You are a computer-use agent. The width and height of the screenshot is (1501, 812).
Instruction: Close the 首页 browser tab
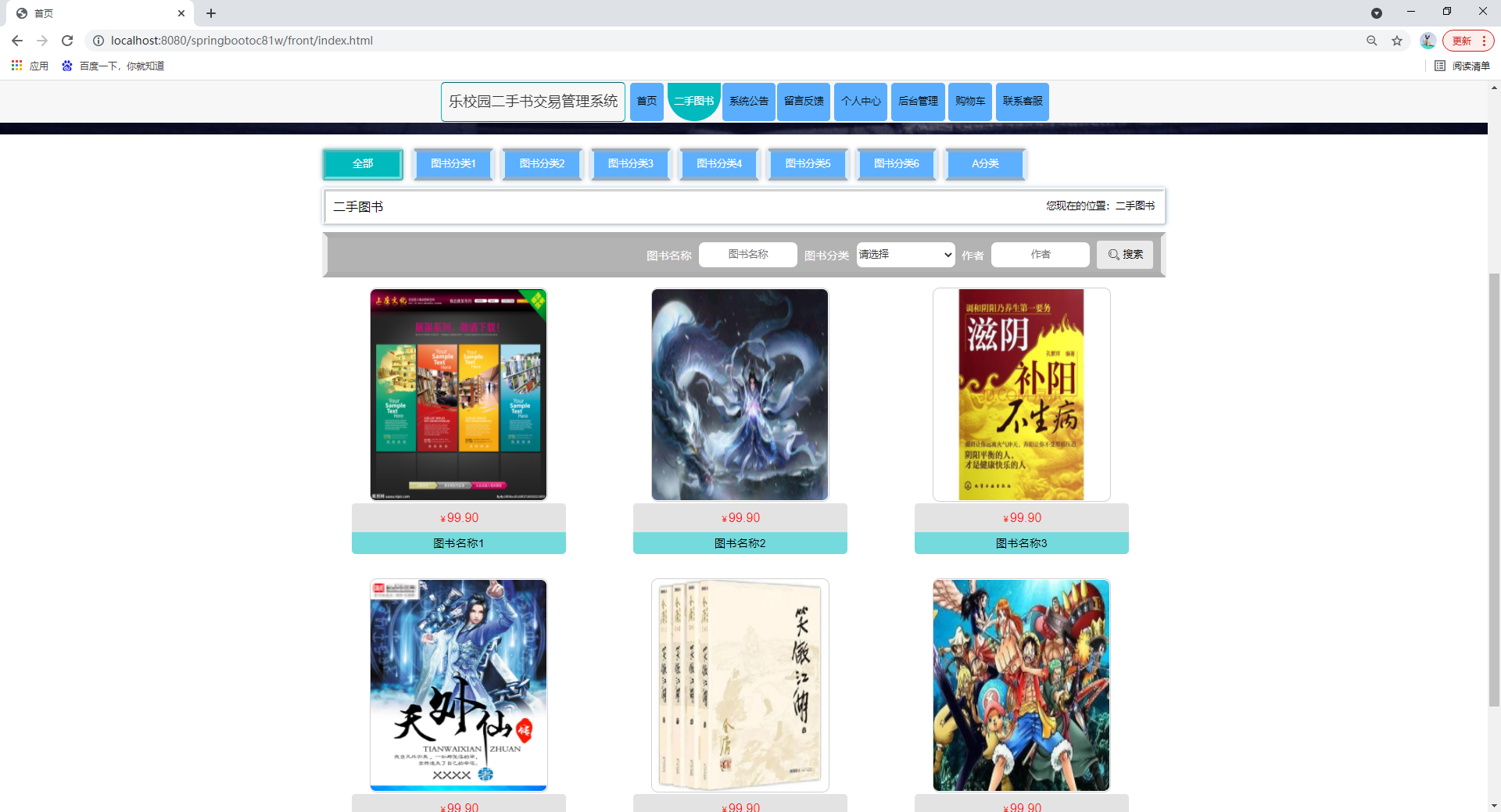pos(181,13)
